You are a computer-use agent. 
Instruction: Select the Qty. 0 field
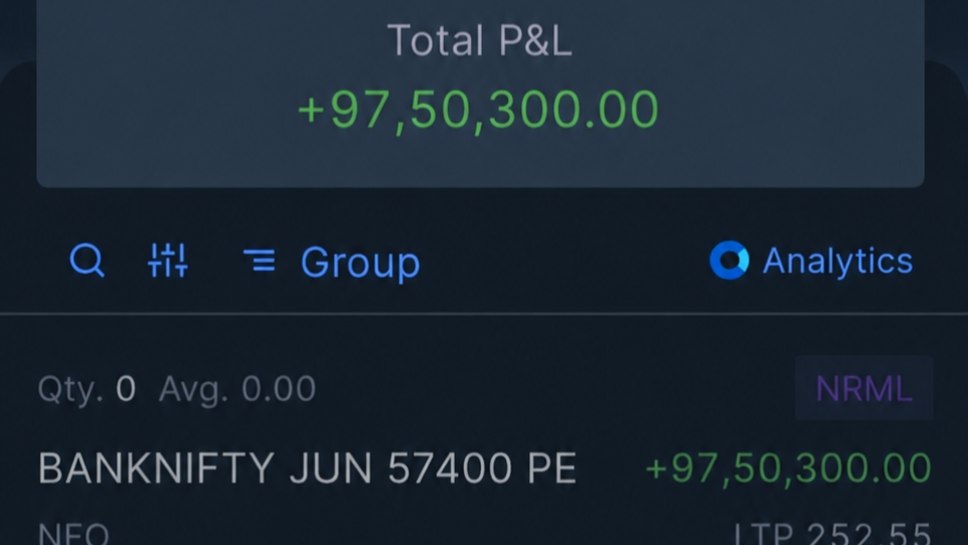click(x=86, y=389)
